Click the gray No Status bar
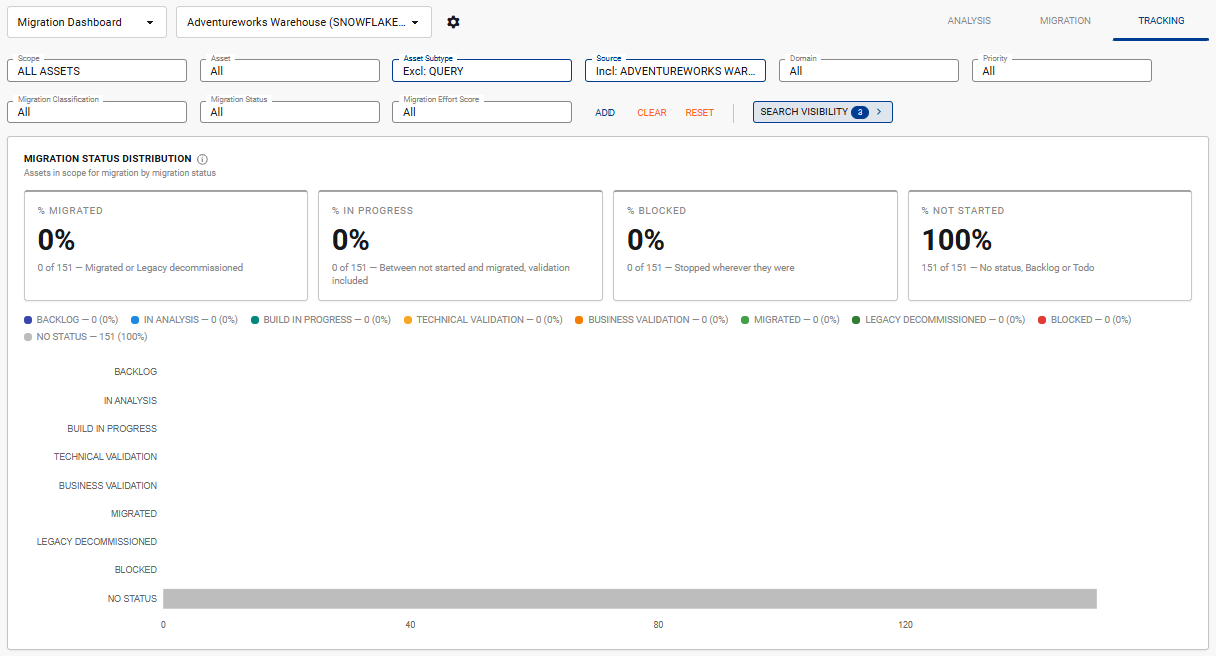 pyautogui.click(x=630, y=598)
